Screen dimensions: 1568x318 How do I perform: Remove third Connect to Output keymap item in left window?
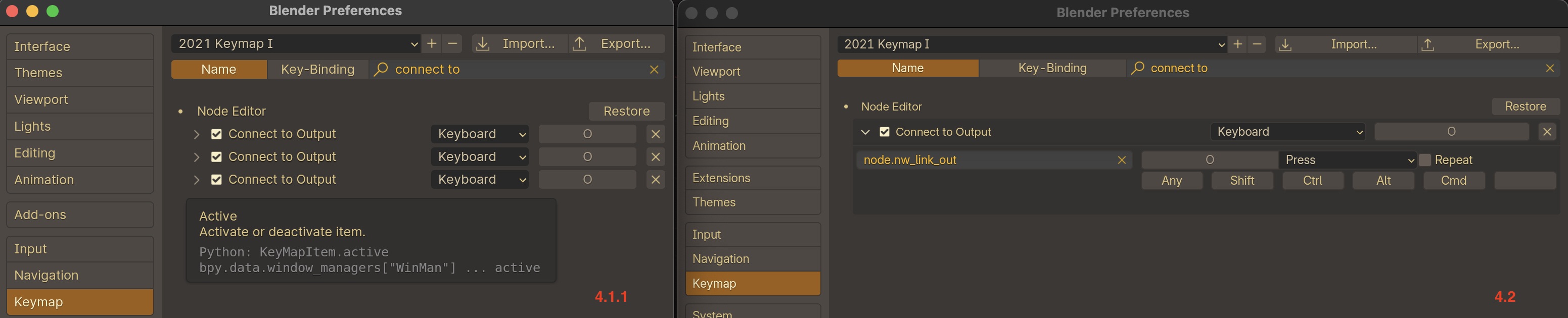pyautogui.click(x=656, y=180)
